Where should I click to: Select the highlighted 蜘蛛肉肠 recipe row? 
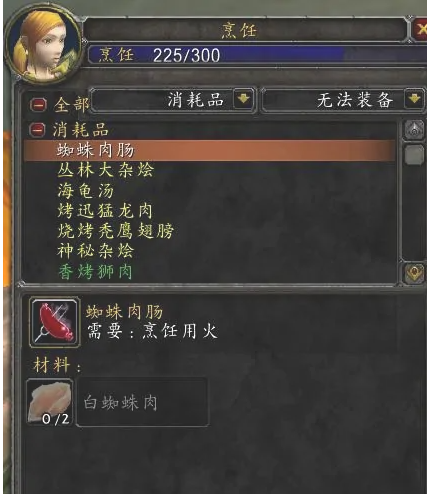click(x=209, y=151)
